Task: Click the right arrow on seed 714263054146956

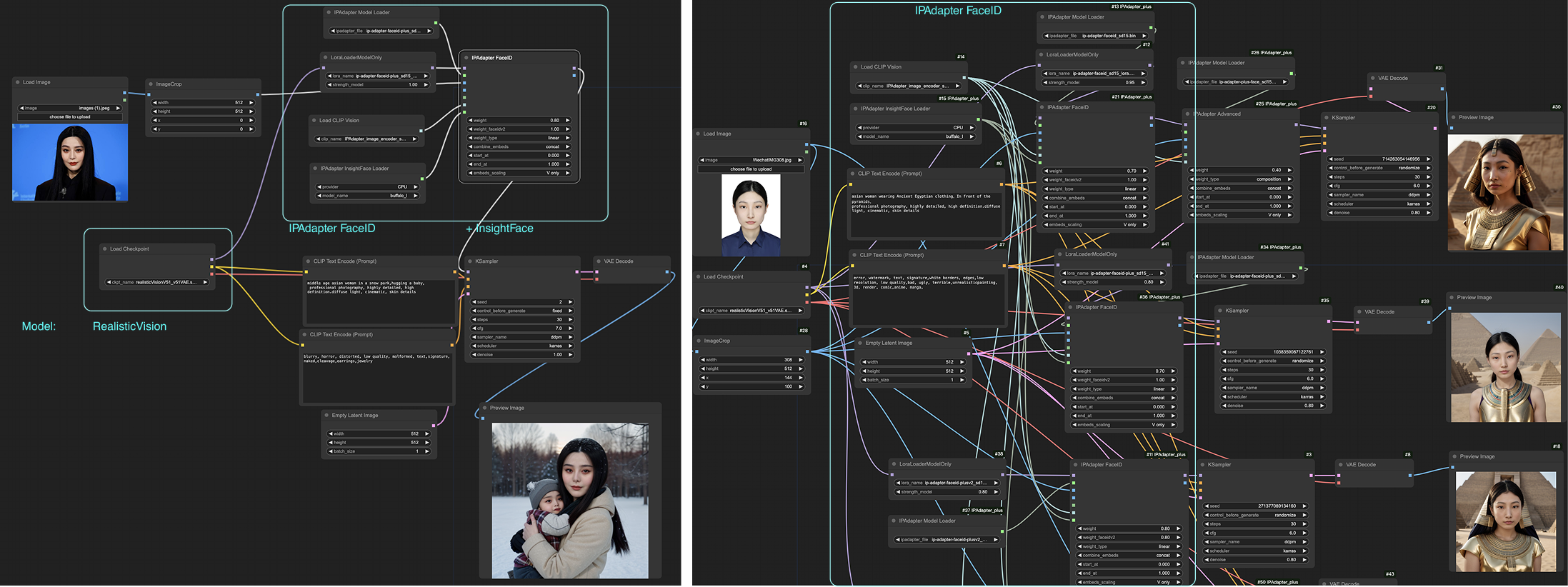Action: coord(1427,159)
